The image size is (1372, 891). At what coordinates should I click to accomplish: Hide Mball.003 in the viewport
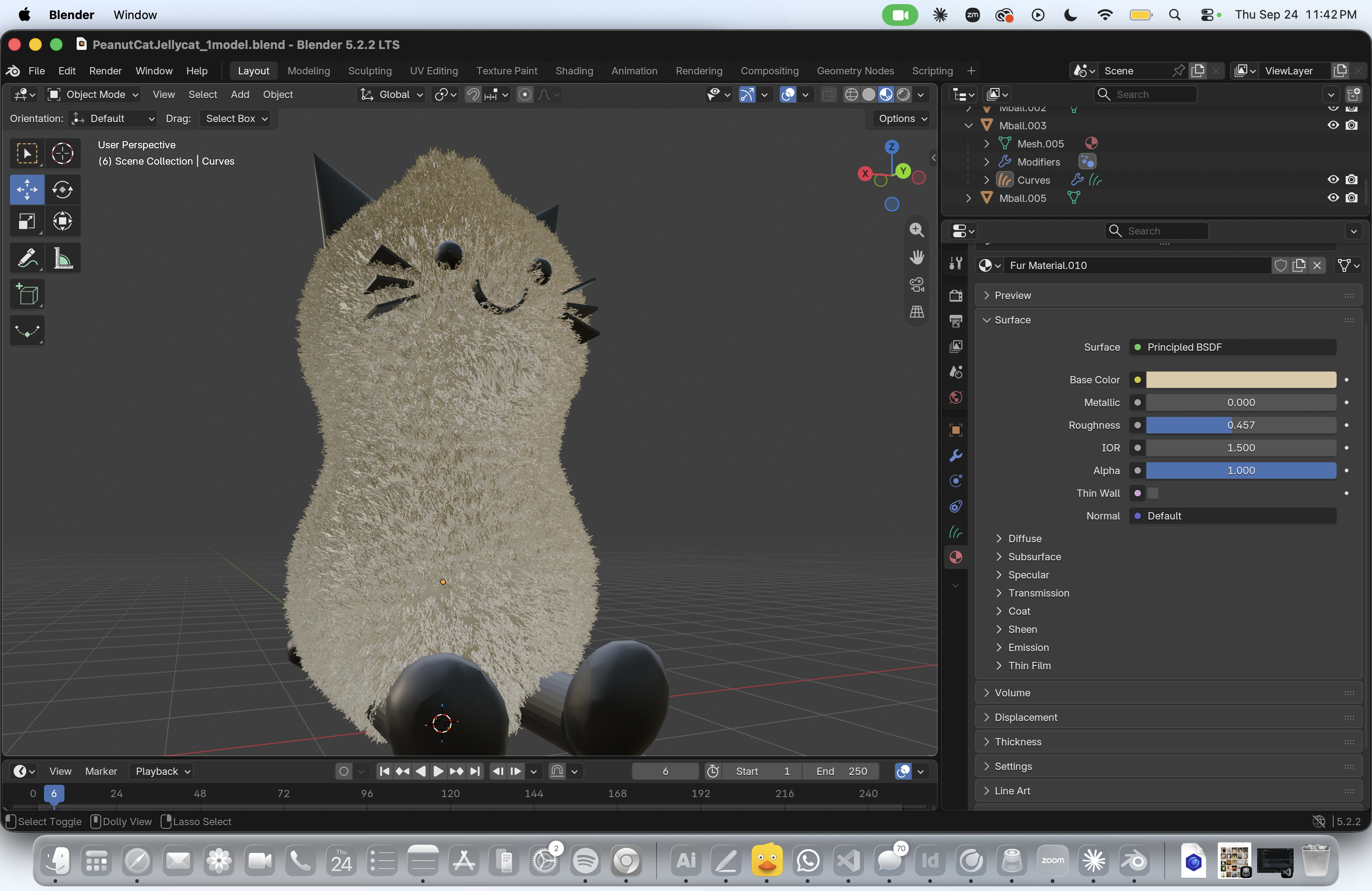(x=1333, y=125)
